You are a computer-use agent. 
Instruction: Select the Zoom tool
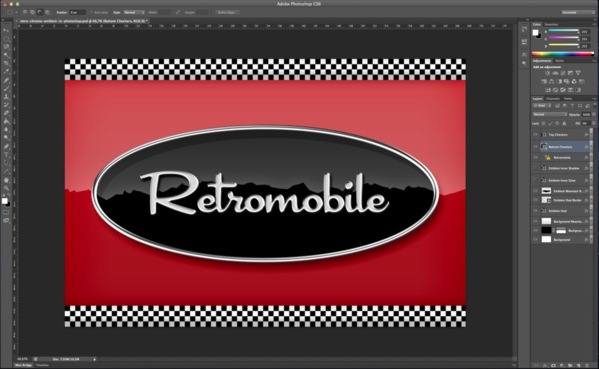click(6, 188)
